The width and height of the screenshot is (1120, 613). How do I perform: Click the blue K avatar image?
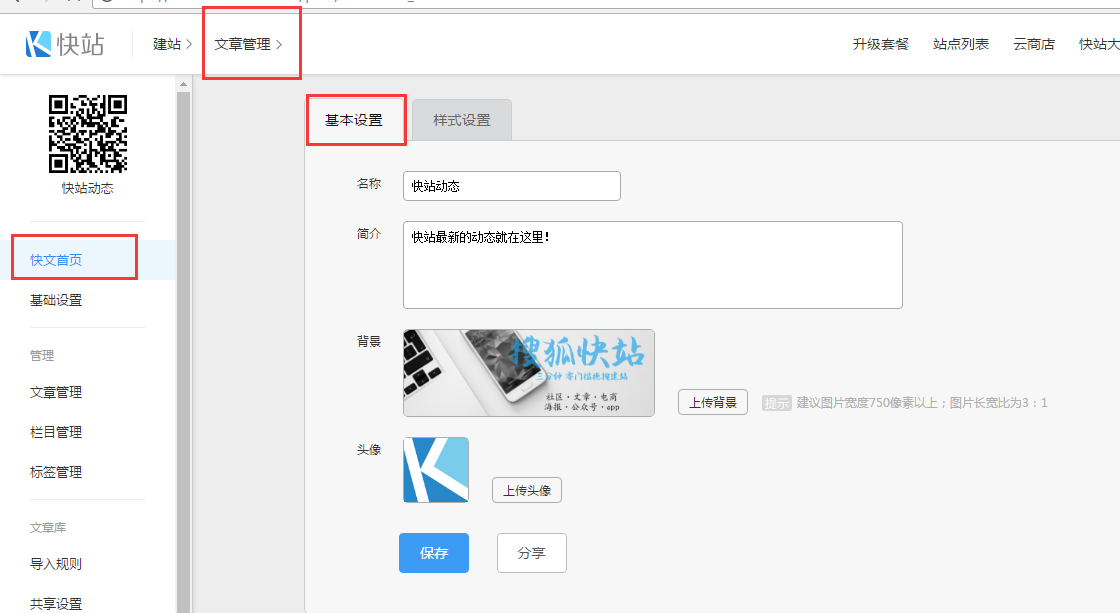click(x=435, y=470)
